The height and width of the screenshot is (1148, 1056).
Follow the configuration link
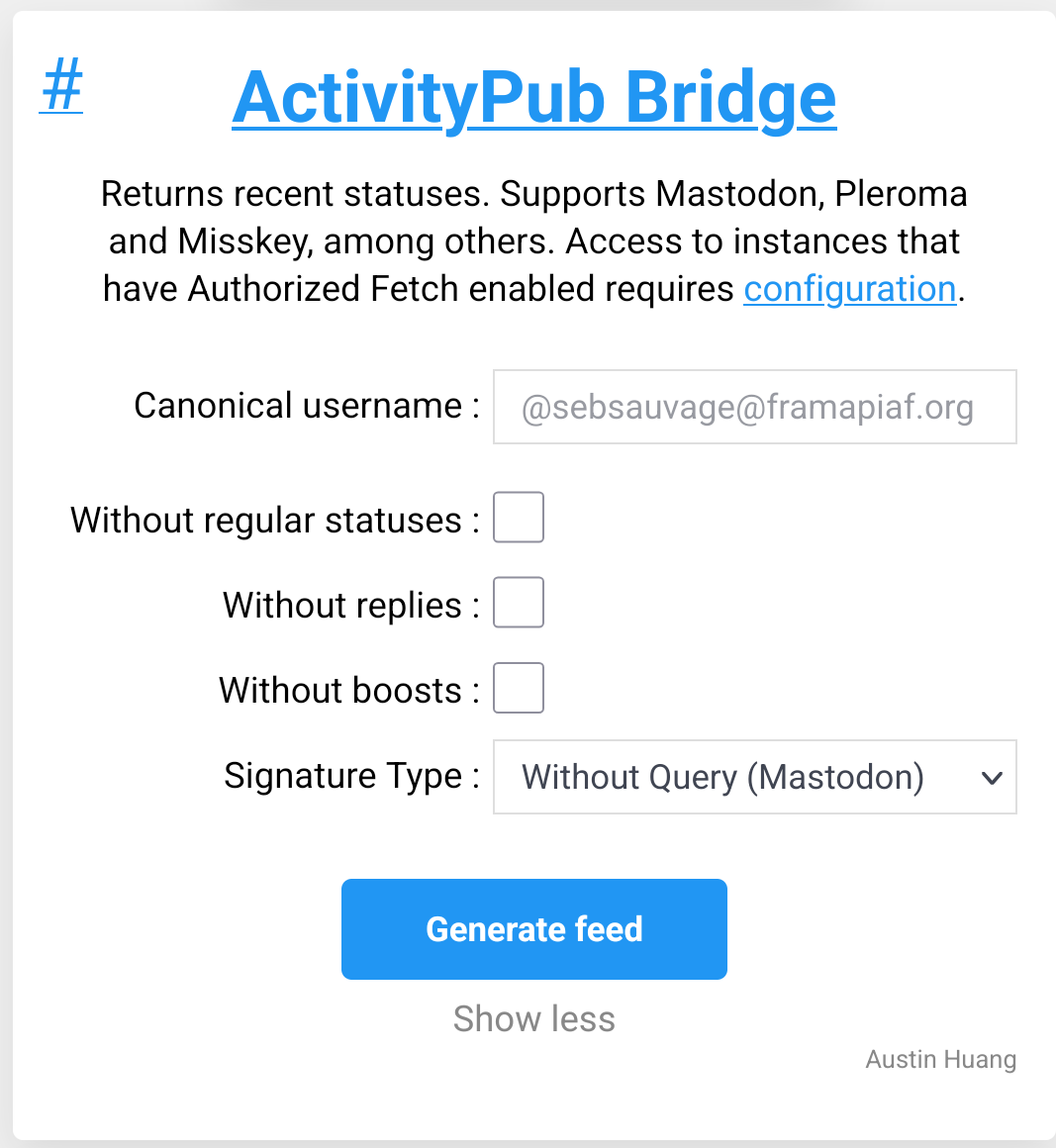pos(849,289)
